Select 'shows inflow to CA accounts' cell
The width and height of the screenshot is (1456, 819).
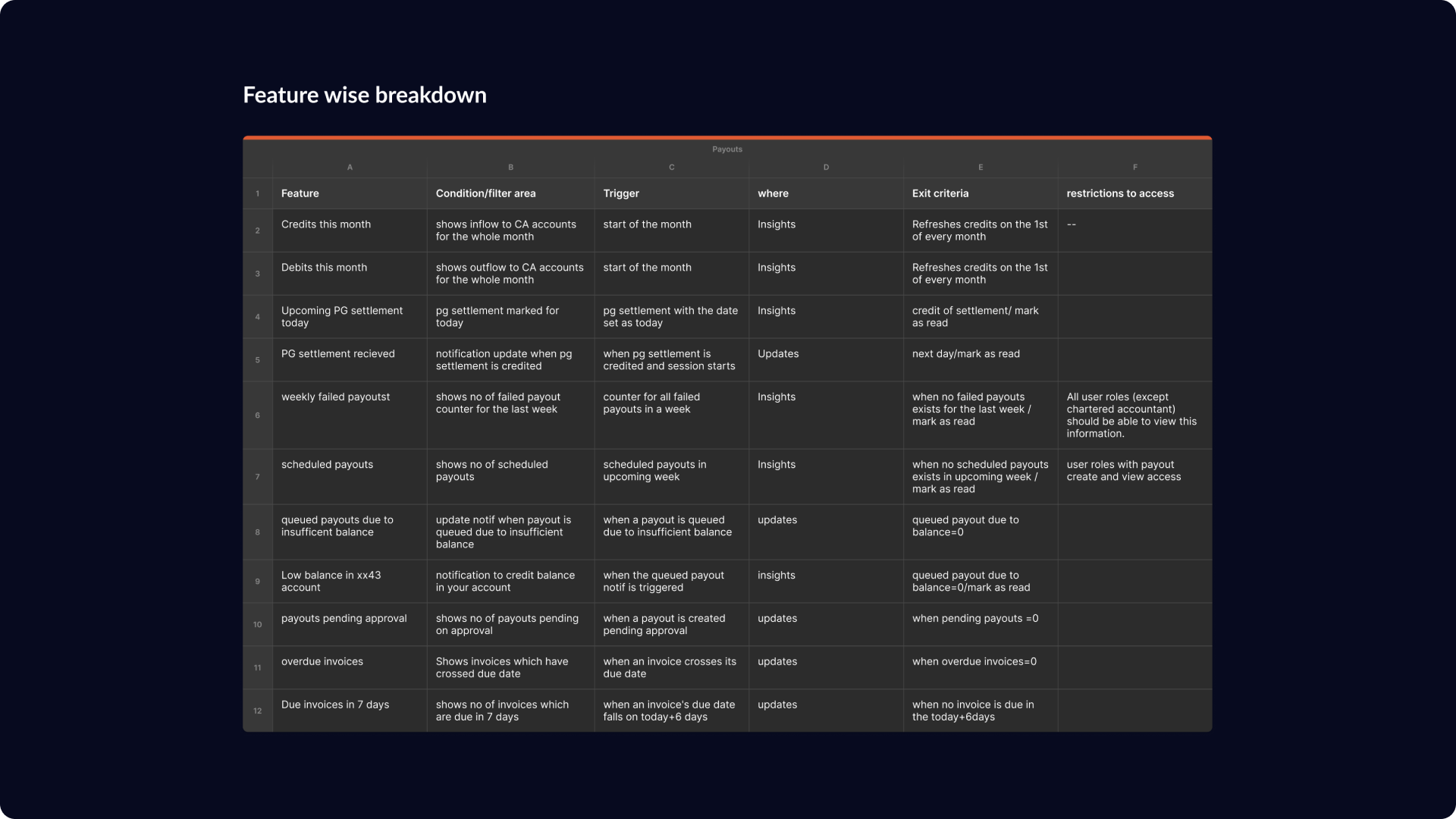tap(510, 231)
